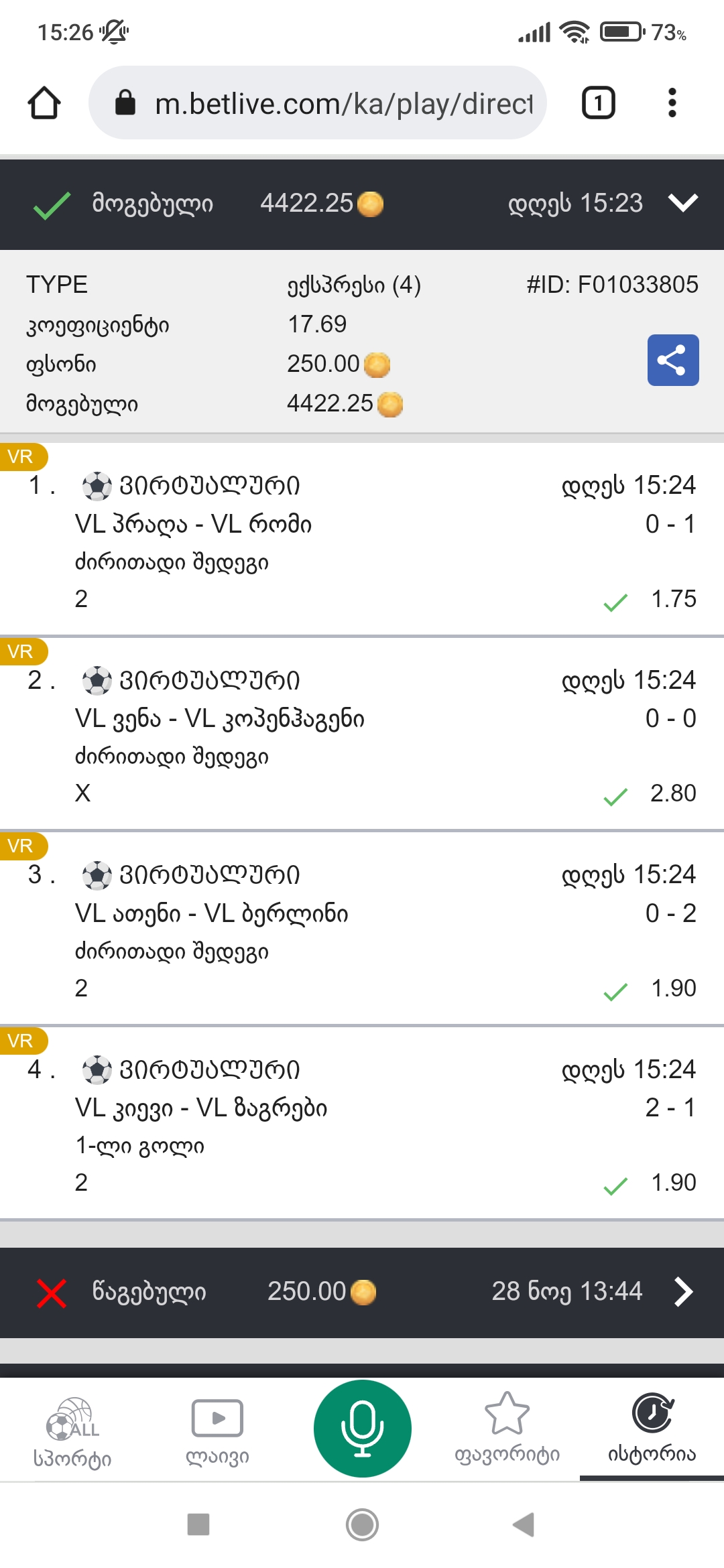The image size is (724, 1568).
Task: Tap the browser home icon
Action: [x=44, y=103]
